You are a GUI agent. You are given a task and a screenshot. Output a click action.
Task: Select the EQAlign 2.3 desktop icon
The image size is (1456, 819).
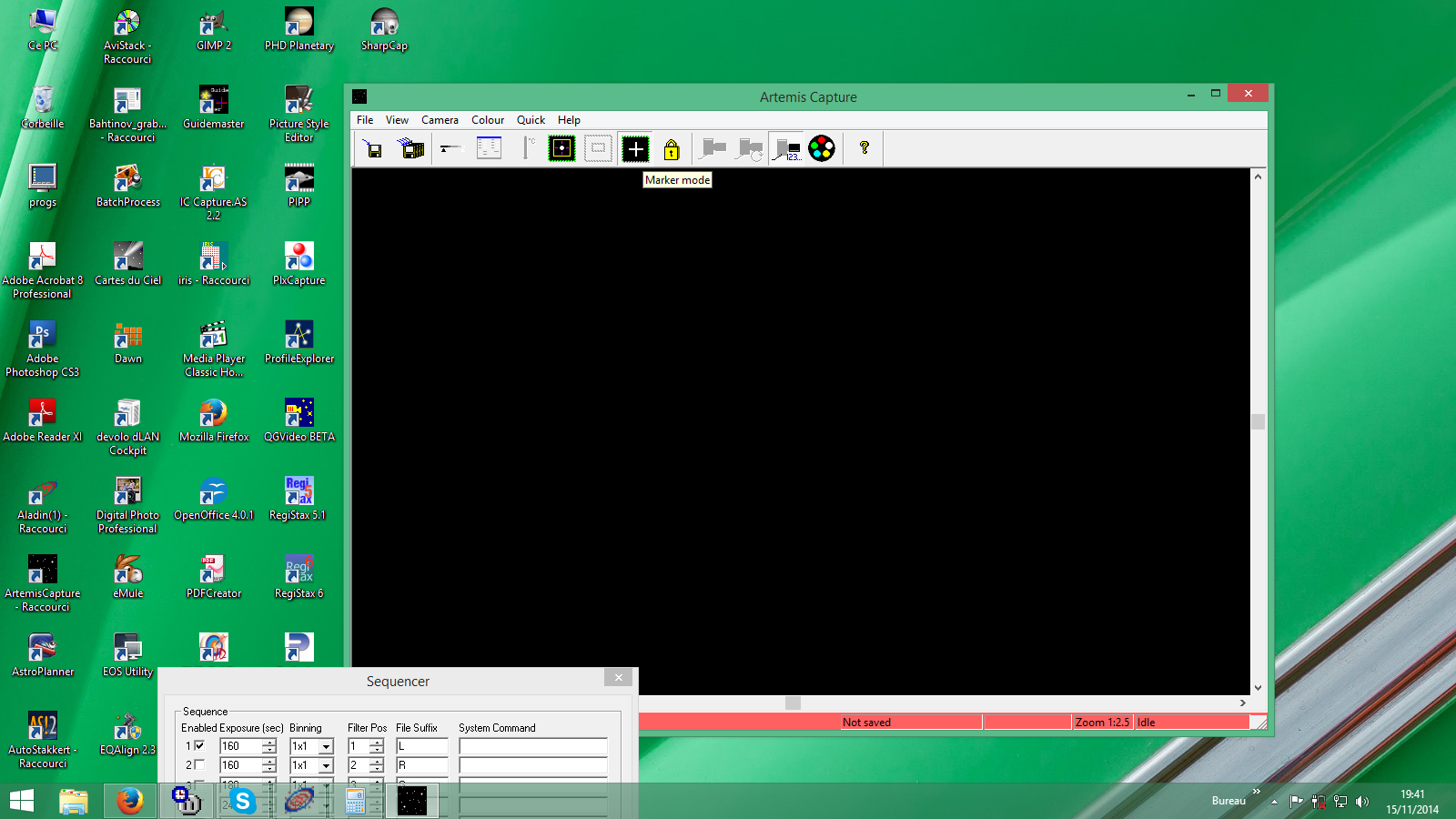[x=128, y=733]
